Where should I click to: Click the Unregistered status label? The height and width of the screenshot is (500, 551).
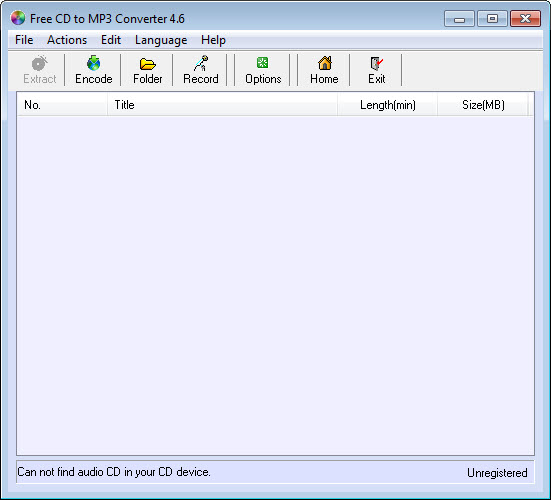497,473
